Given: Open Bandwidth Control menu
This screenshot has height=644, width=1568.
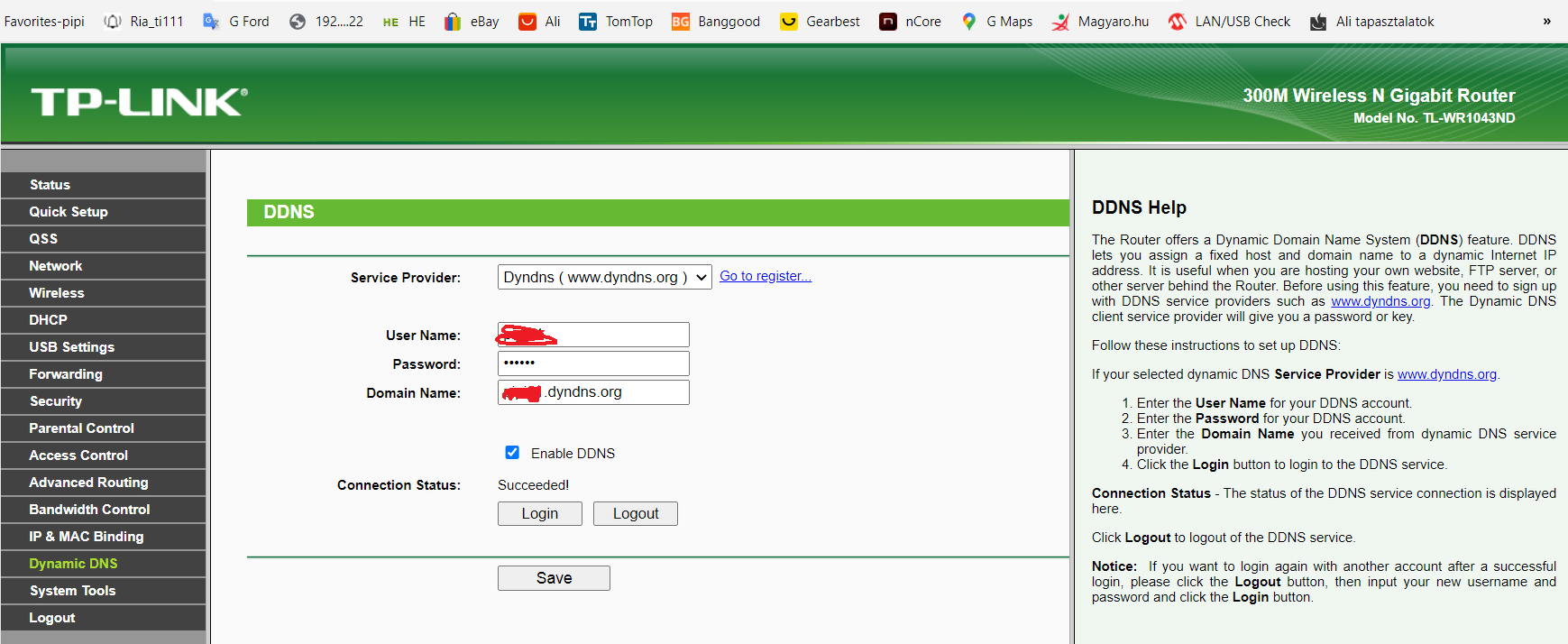Looking at the screenshot, I should [x=104, y=510].
